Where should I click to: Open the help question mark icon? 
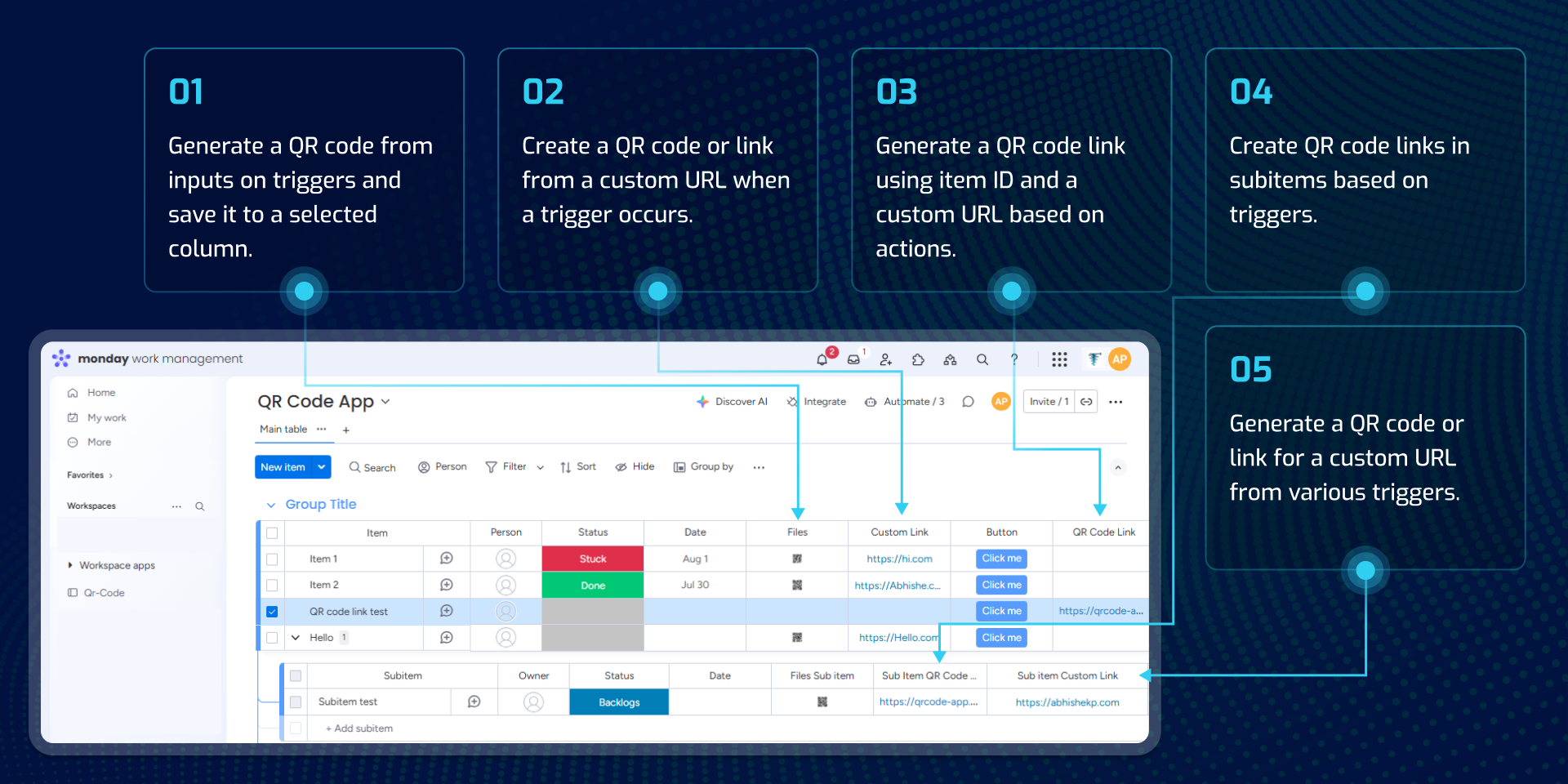pyautogui.click(x=1014, y=359)
